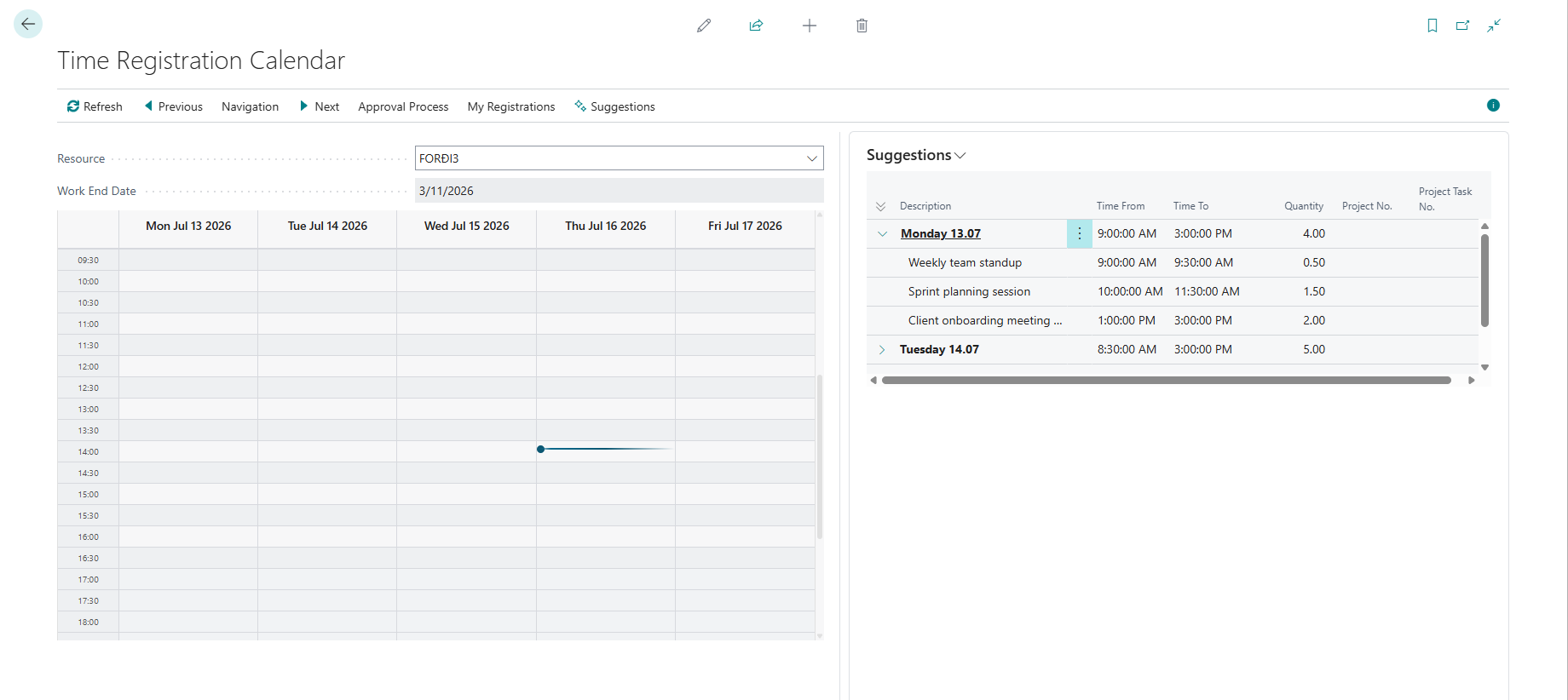Click the Refresh button

[95, 106]
